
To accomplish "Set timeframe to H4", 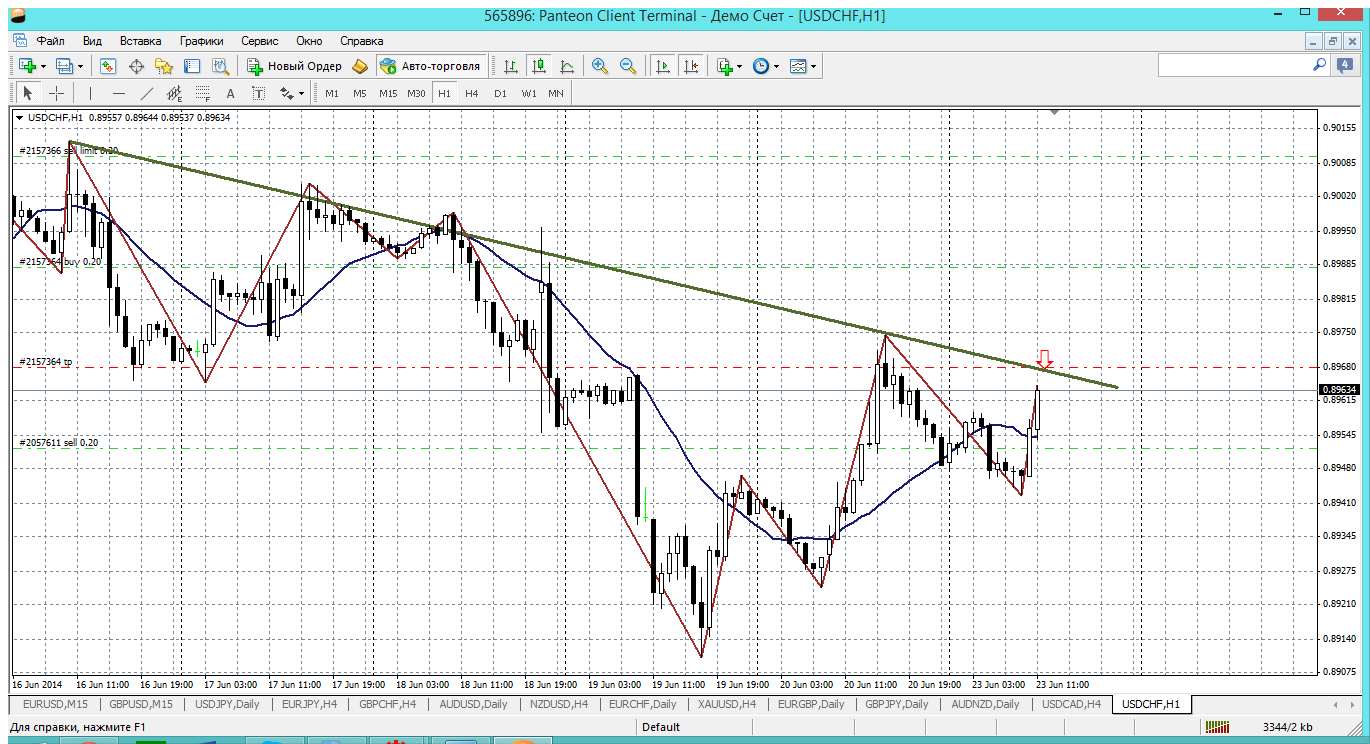I will 472,93.
